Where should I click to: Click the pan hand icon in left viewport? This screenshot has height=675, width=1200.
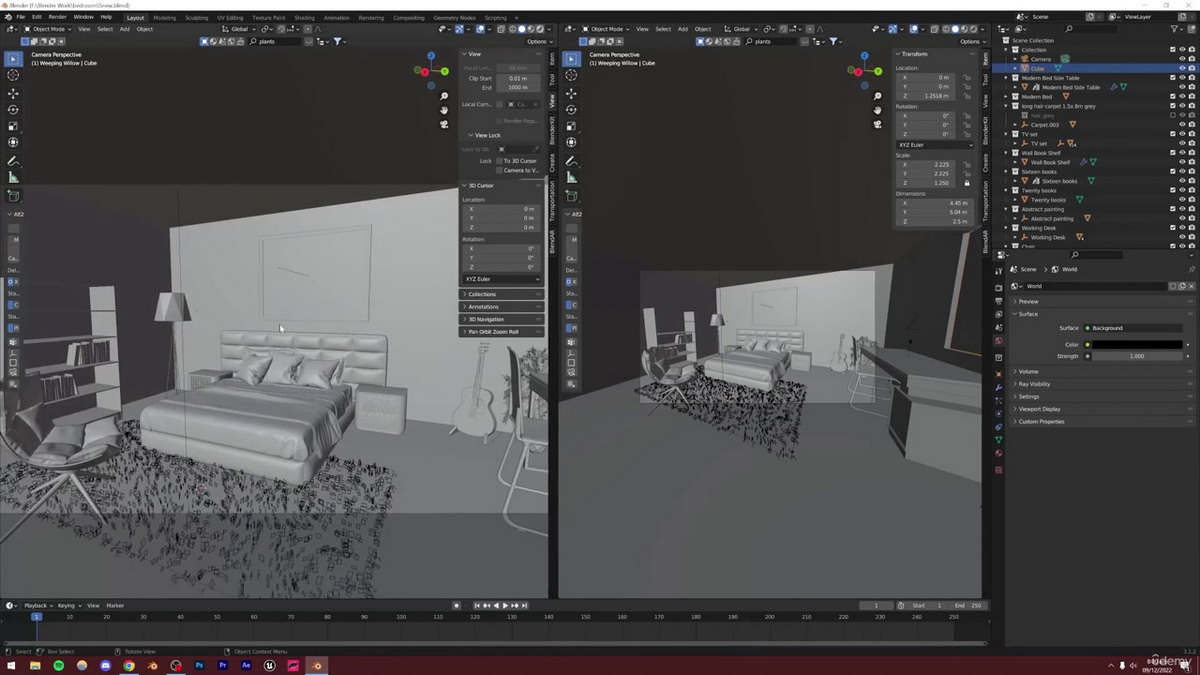pos(444,110)
